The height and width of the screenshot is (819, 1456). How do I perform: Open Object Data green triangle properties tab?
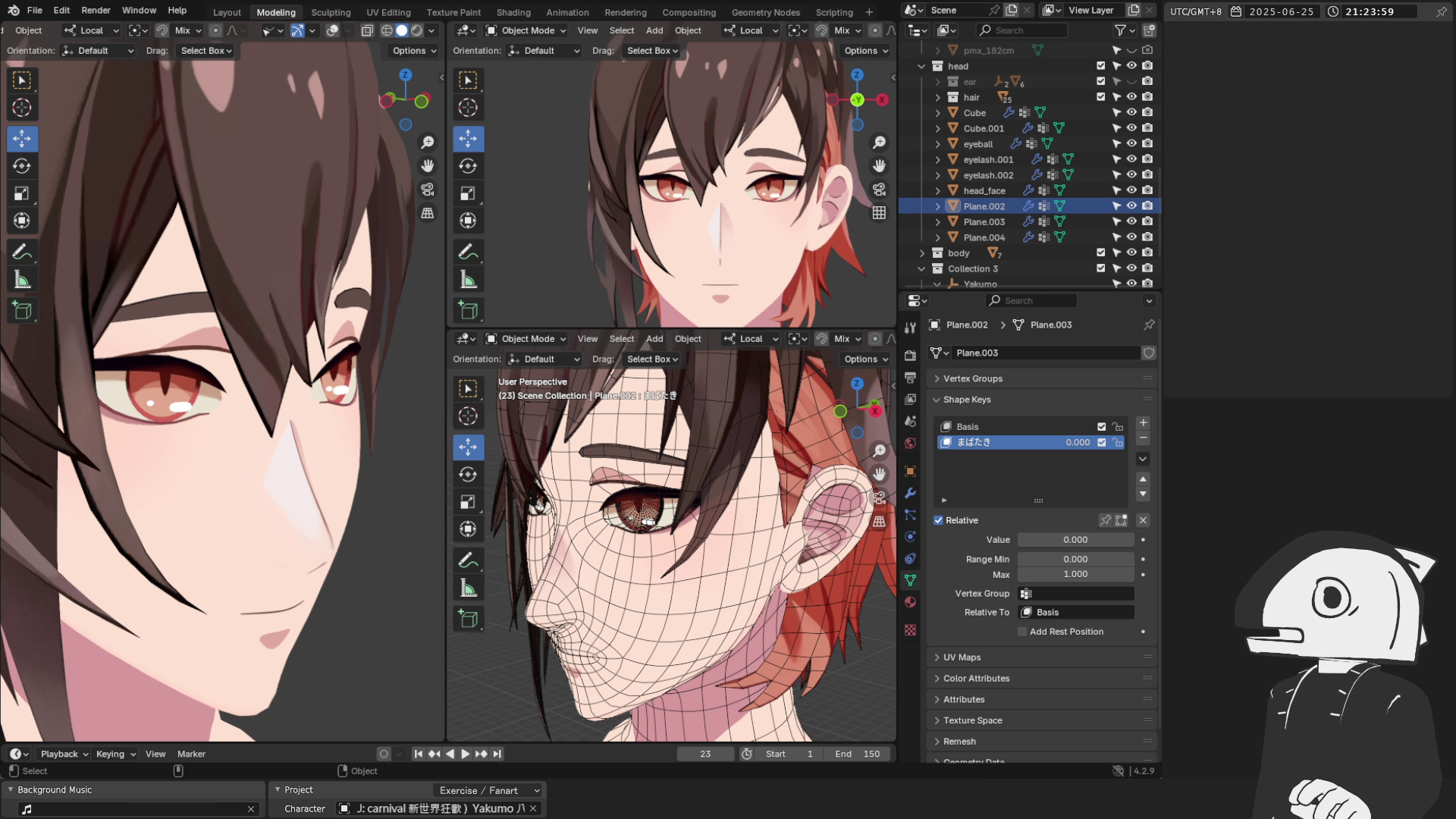pos(910,580)
